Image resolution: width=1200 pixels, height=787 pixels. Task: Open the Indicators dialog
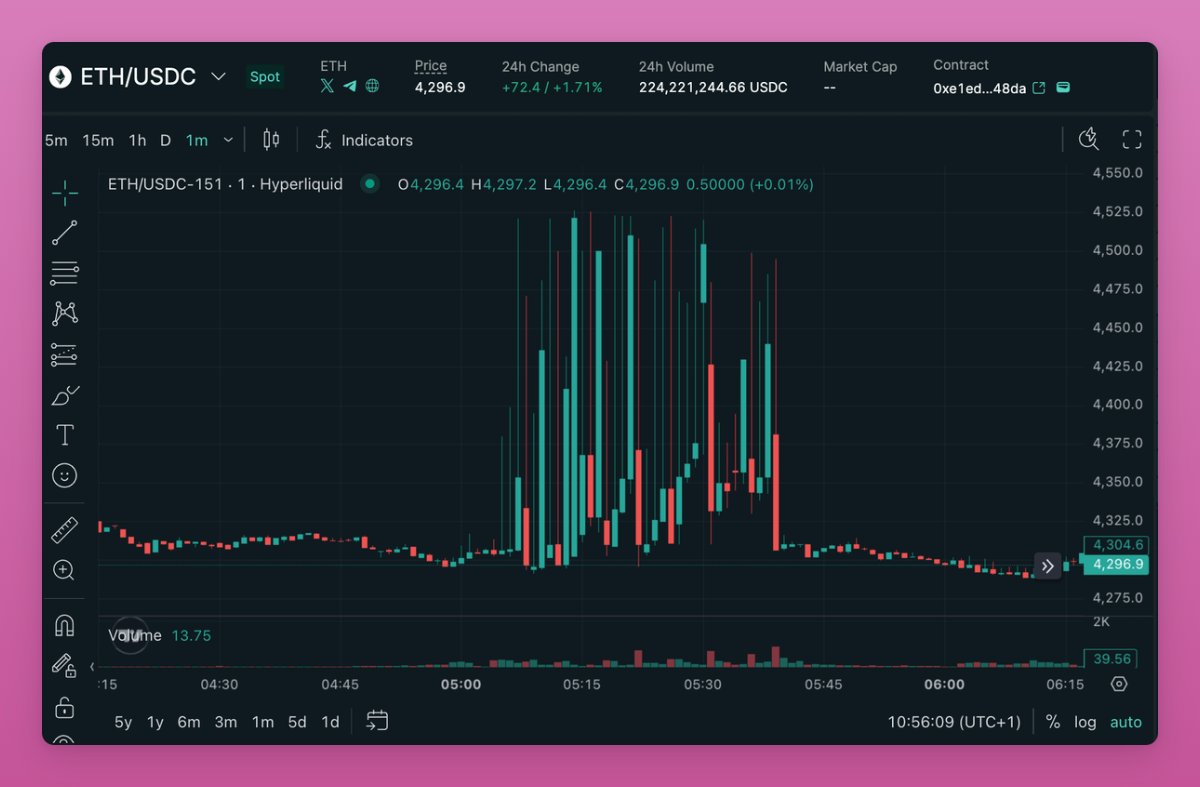point(364,140)
